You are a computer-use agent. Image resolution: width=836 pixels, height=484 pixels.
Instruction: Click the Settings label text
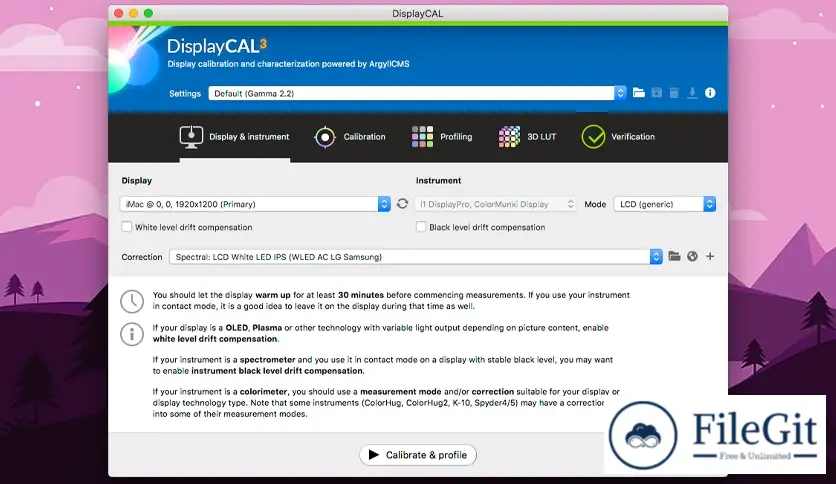(x=185, y=93)
